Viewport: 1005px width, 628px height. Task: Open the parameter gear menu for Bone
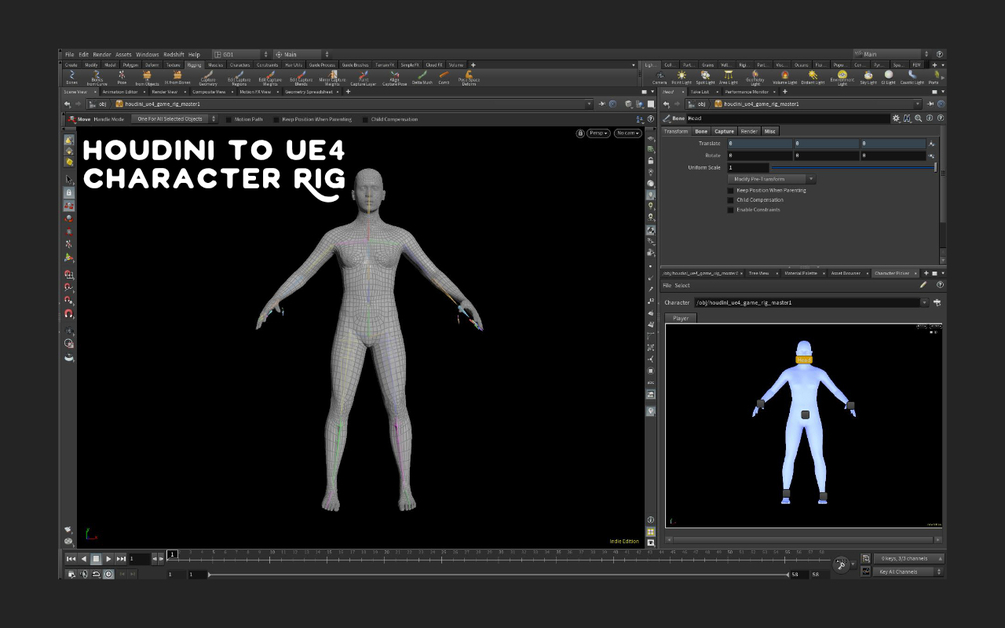tap(896, 119)
